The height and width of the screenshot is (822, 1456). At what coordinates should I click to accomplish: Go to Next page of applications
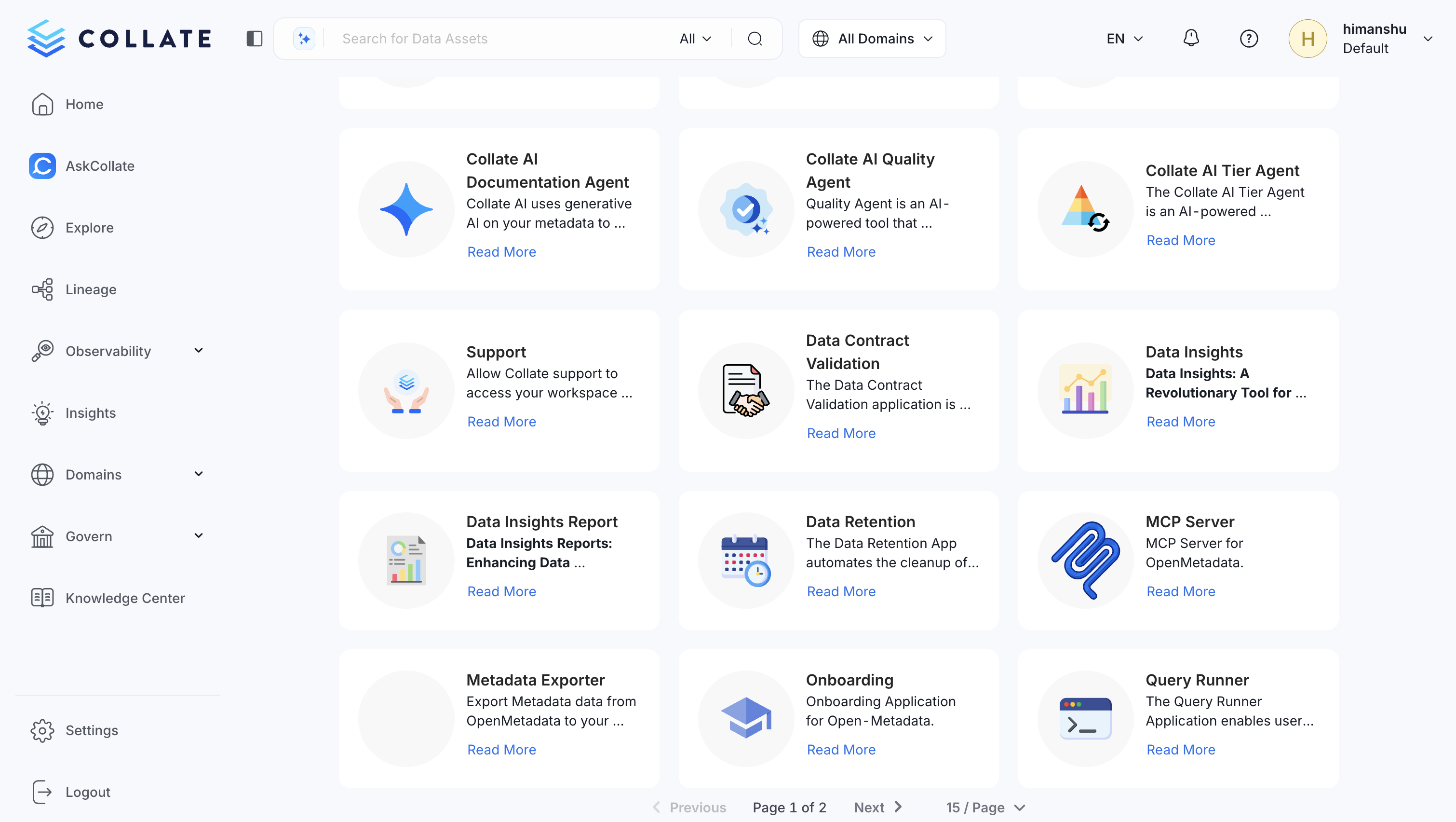pyautogui.click(x=876, y=808)
